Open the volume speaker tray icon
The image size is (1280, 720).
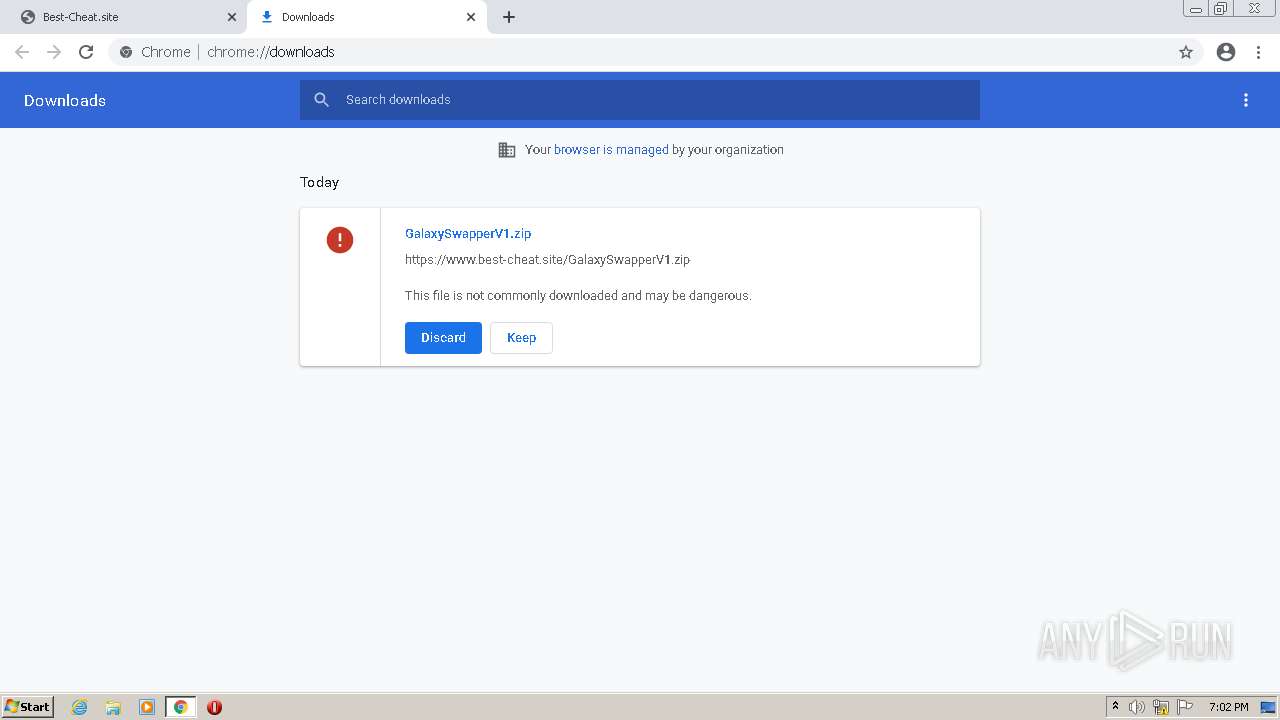pyautogui.click(x=1137, y=707)
